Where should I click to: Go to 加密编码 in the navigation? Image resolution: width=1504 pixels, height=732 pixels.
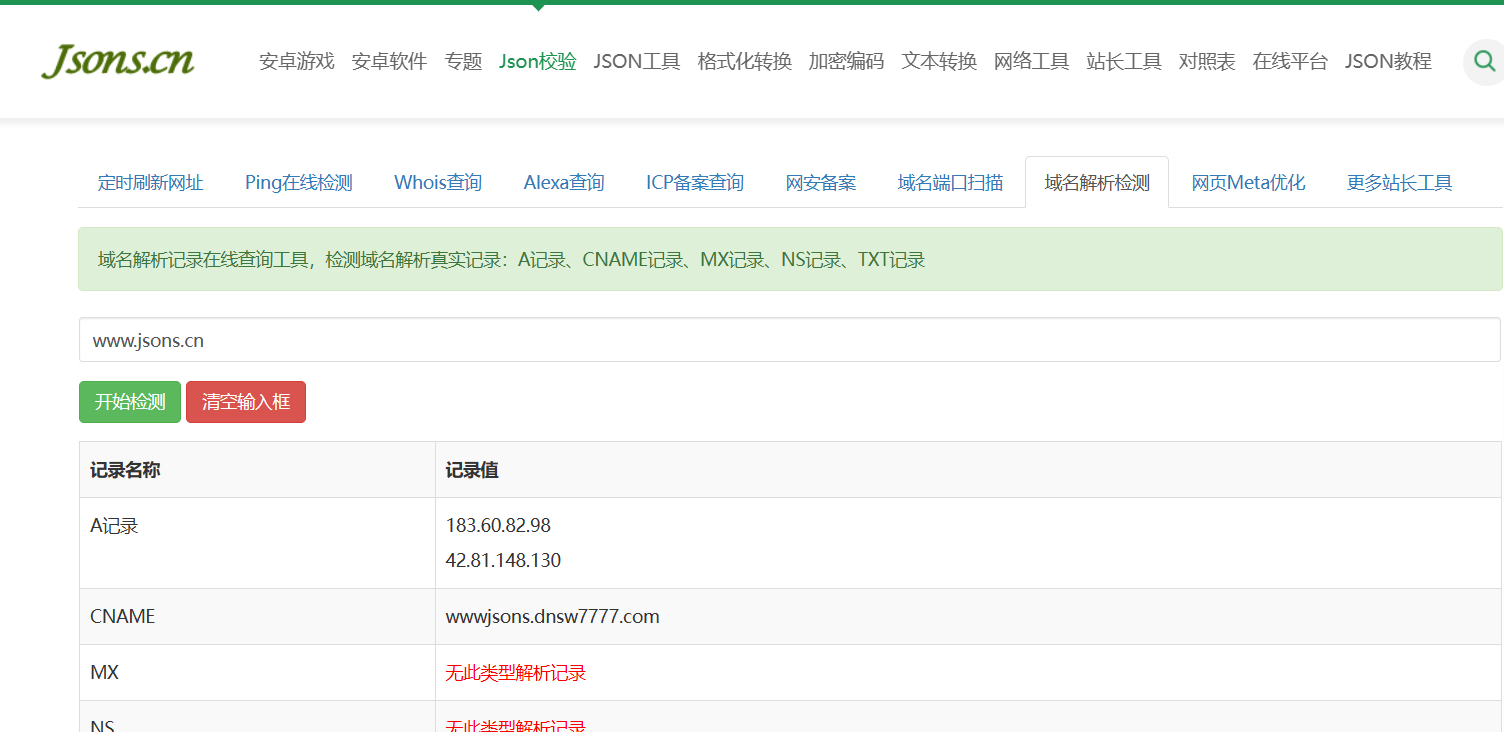[x=846, y=62]
